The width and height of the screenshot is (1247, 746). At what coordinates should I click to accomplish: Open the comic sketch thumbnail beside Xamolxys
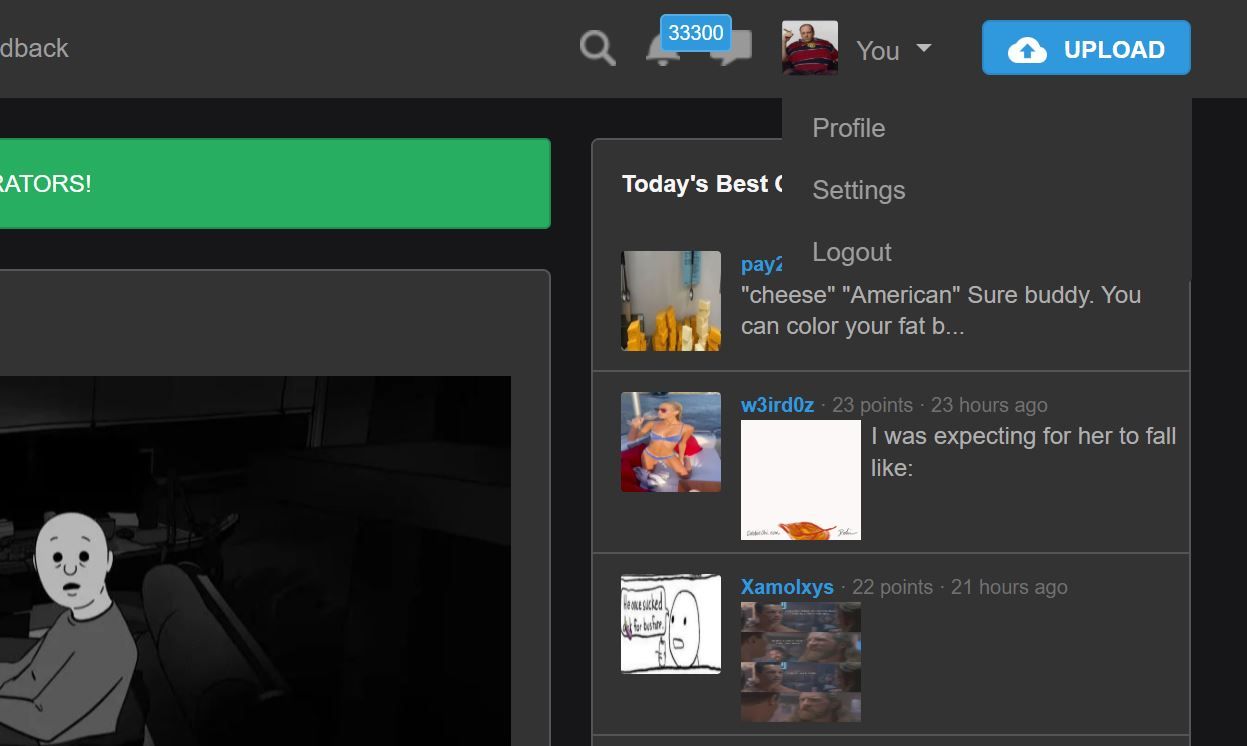pos(670,624)
